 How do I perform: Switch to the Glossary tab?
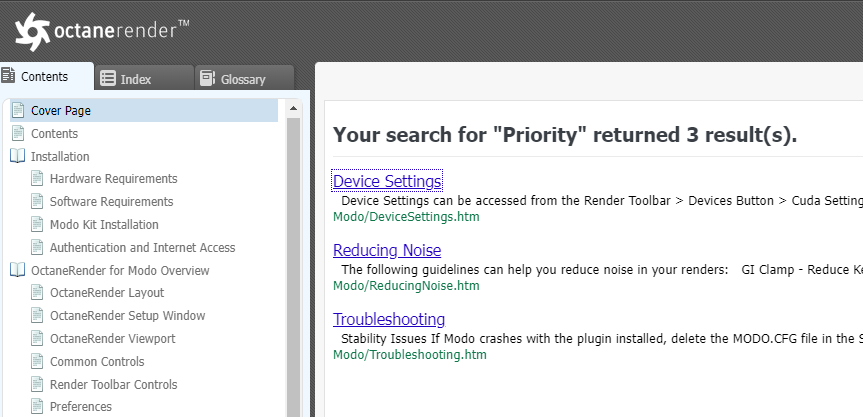tap(242, 79)
